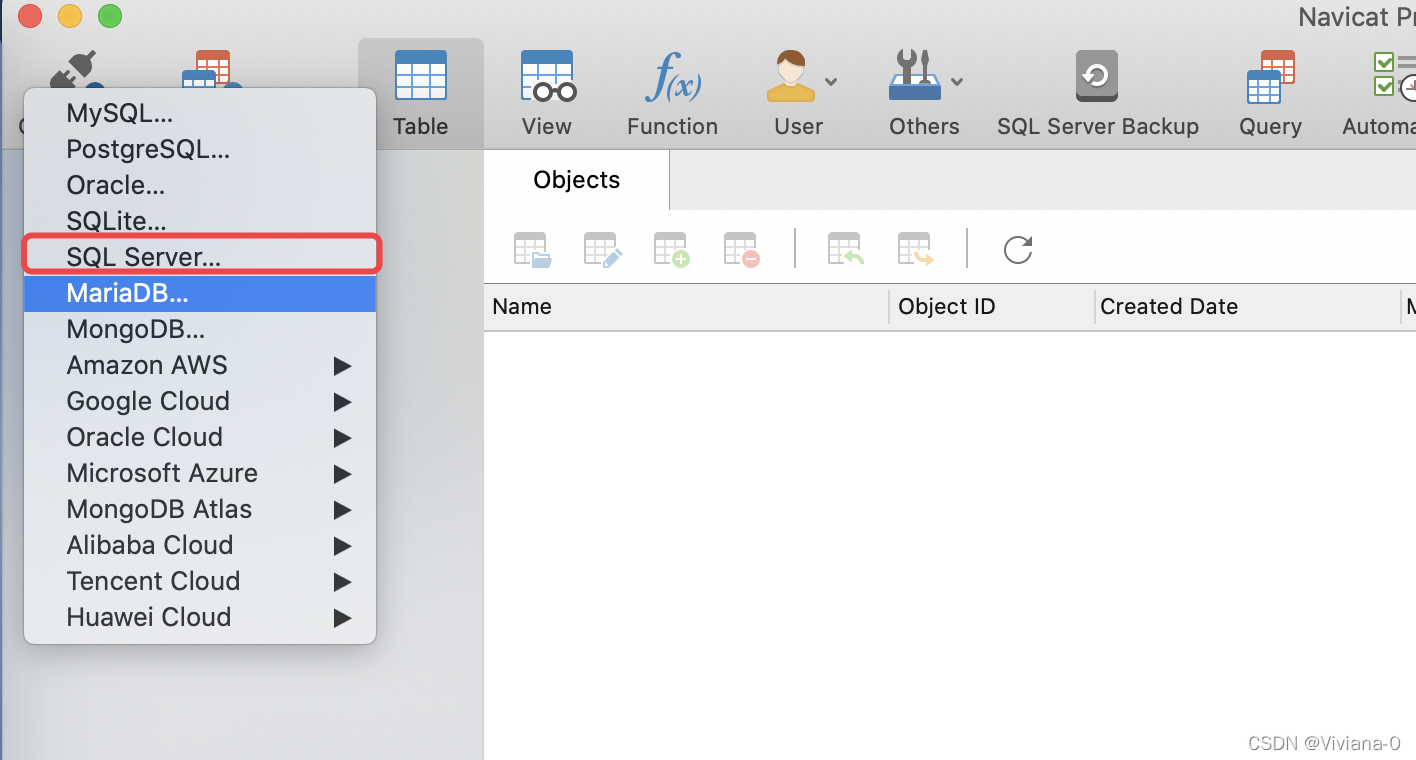This screenshot has width=1416, height=760.
Task: Click the Design Table pencil icon
Action: (x=602, y=249)
